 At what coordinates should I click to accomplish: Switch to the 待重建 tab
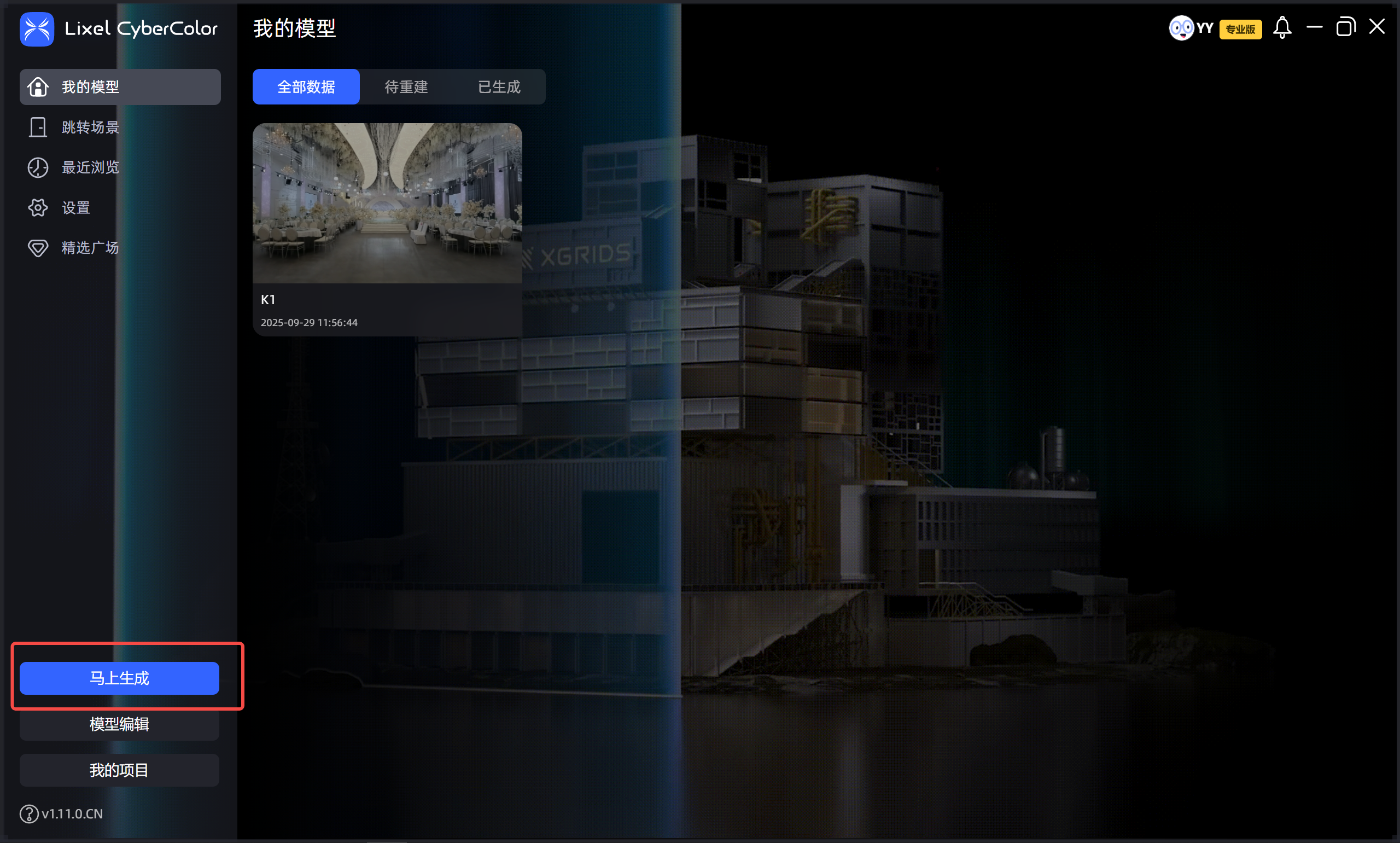click(406, 87)
